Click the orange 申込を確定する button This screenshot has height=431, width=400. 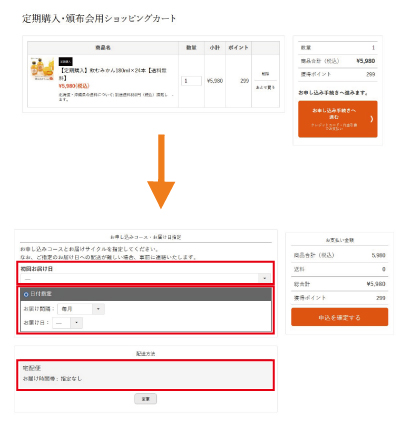[x=339, y=317]
